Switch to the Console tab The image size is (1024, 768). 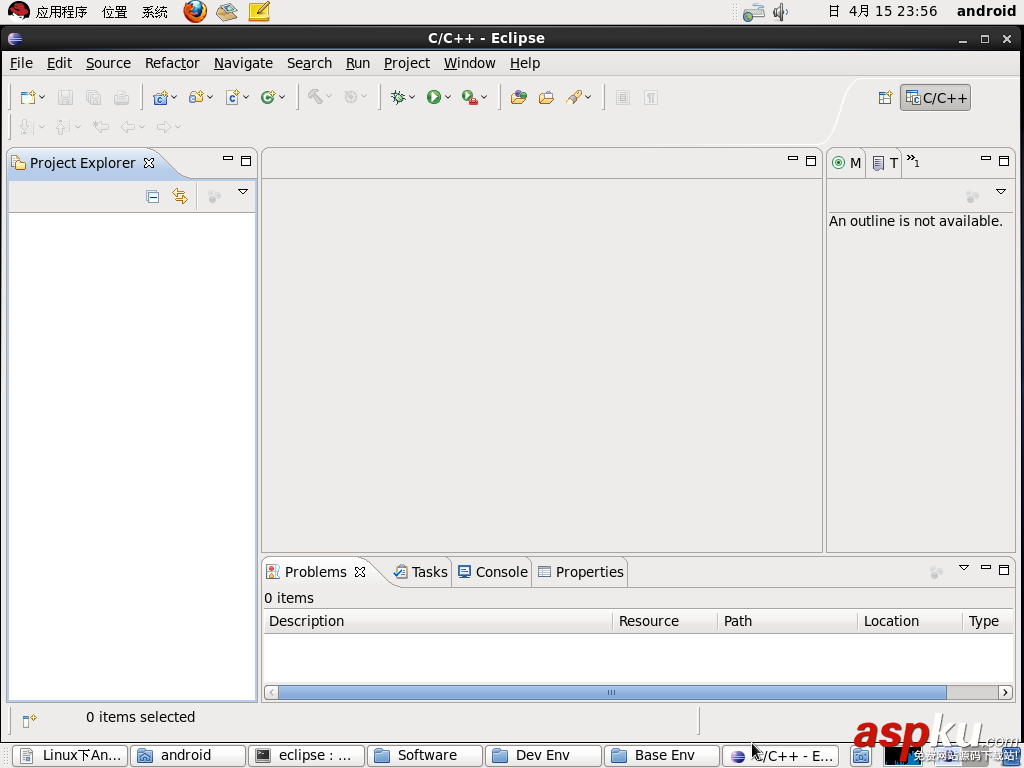[x=492, y=572]
